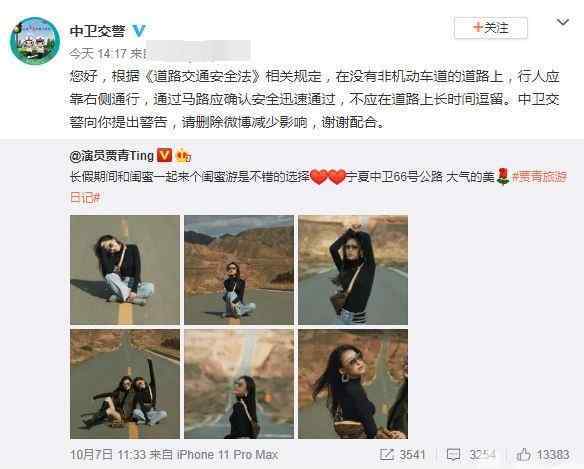
Task: Expand the post options chevron menu
Action: coord(563,22)
